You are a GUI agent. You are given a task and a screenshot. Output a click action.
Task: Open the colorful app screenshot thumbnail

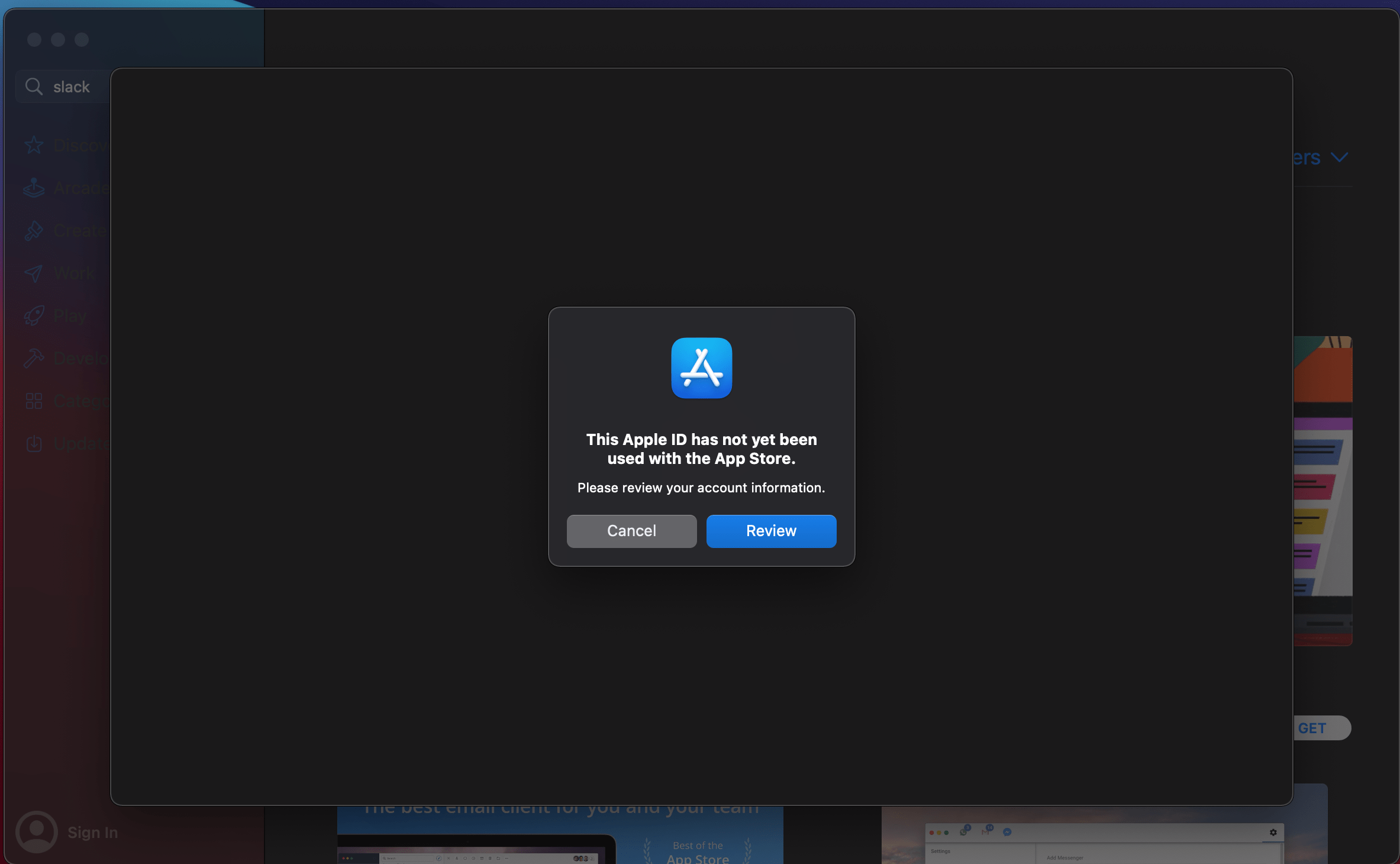coord(1322,491)
